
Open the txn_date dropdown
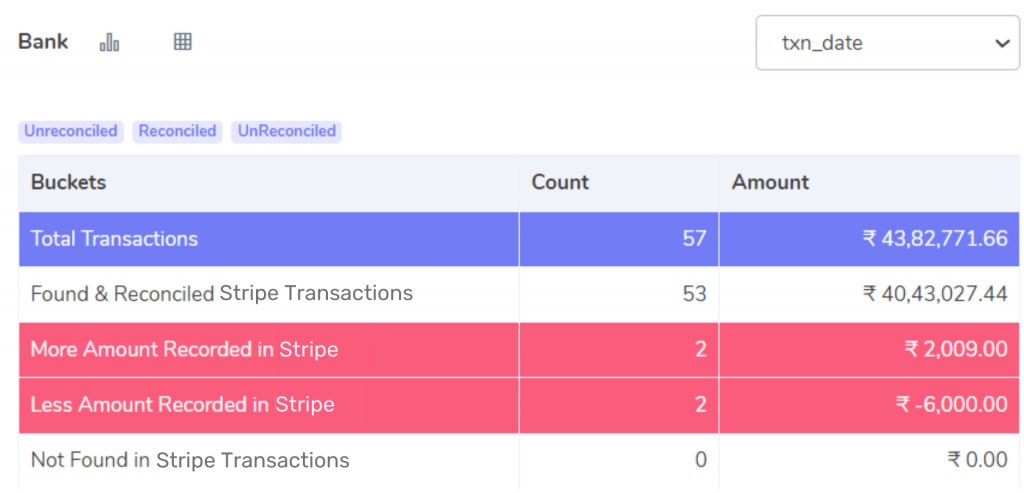888,43
